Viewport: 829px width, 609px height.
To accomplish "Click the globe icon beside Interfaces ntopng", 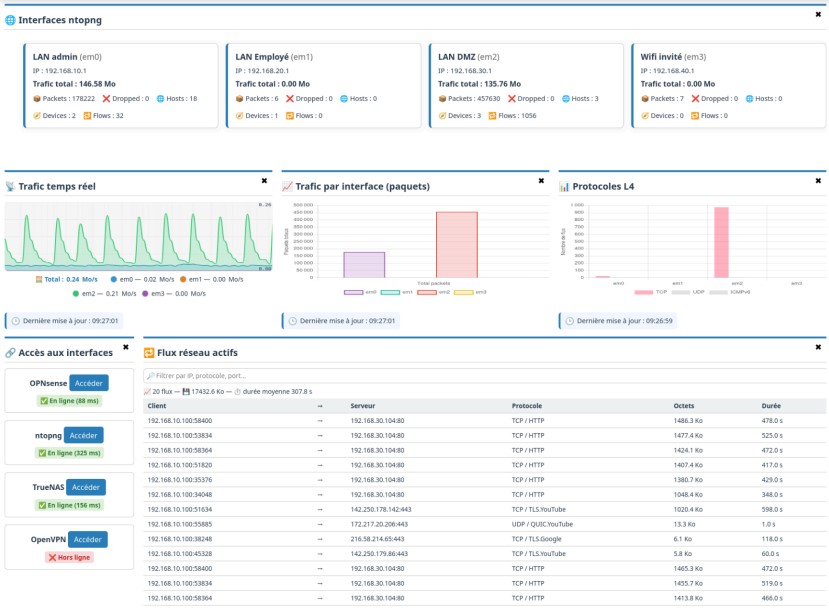I will [x=10, y=17].
